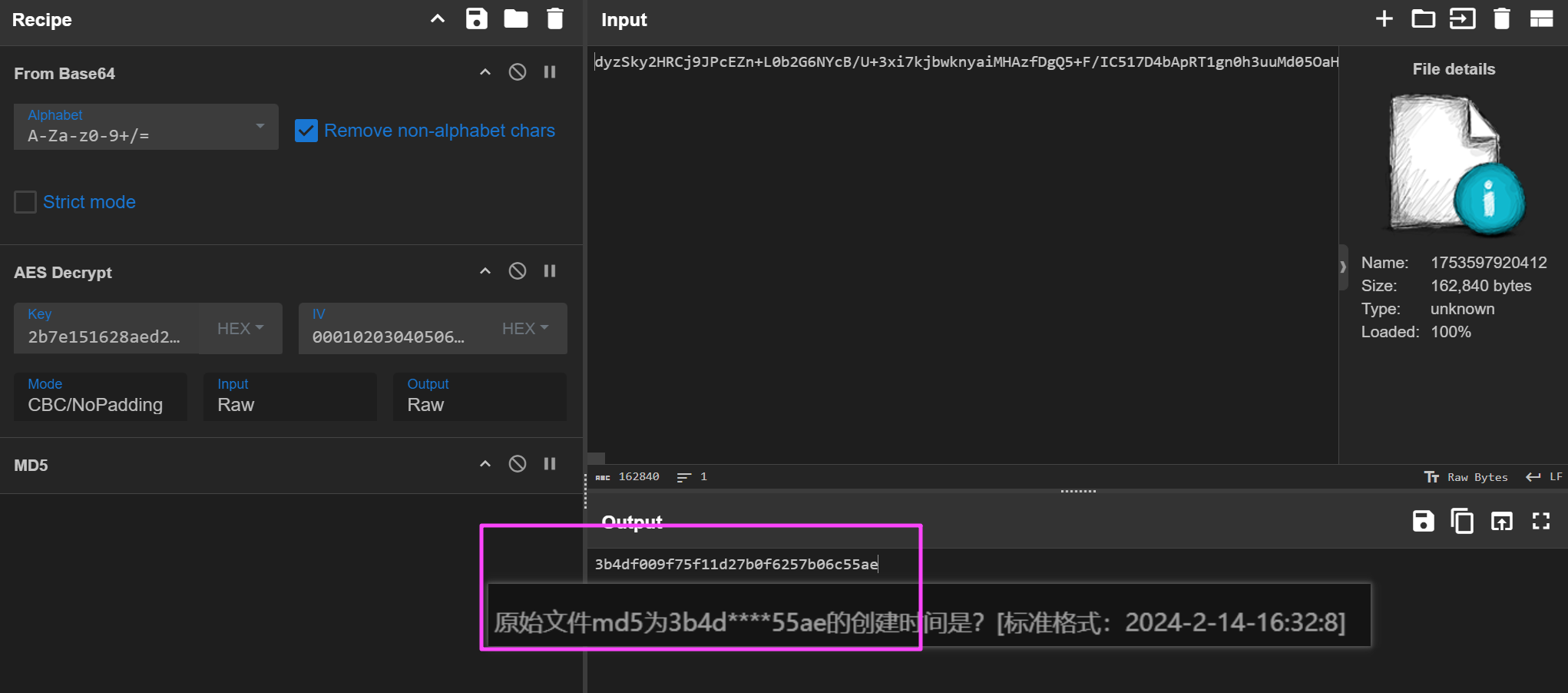The image size is (1568, 693).
Task: Copy raw output to clipboard
Action: coord(1462,521)
